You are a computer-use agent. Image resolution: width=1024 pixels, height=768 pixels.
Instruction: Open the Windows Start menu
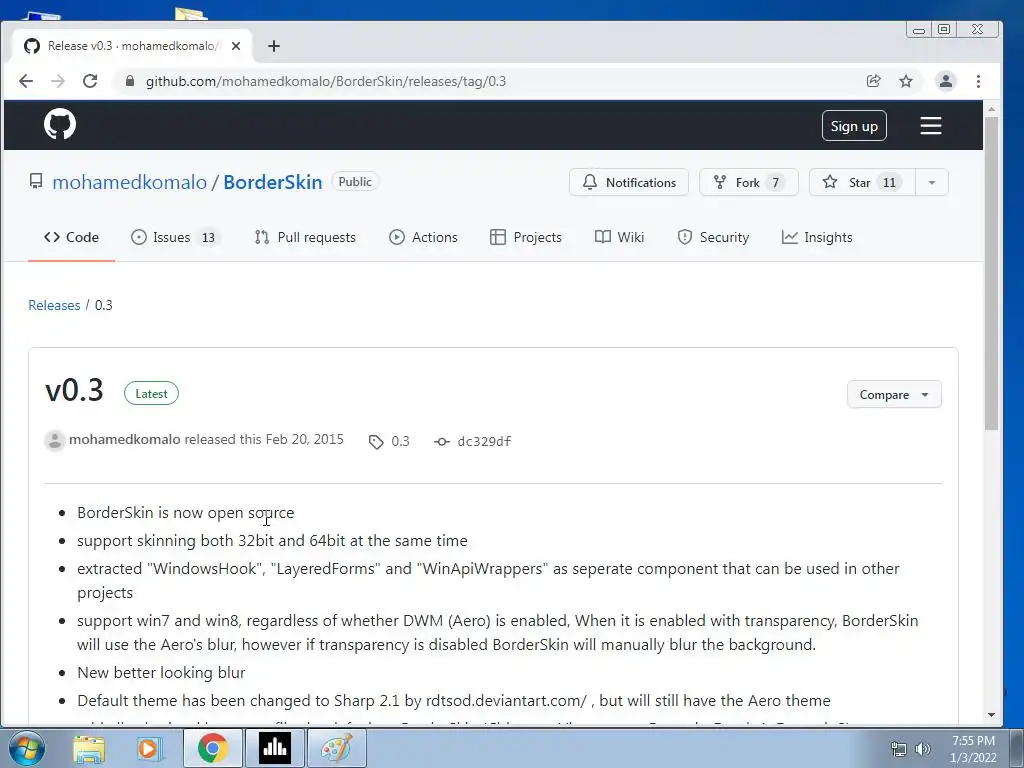click(26, 748)
